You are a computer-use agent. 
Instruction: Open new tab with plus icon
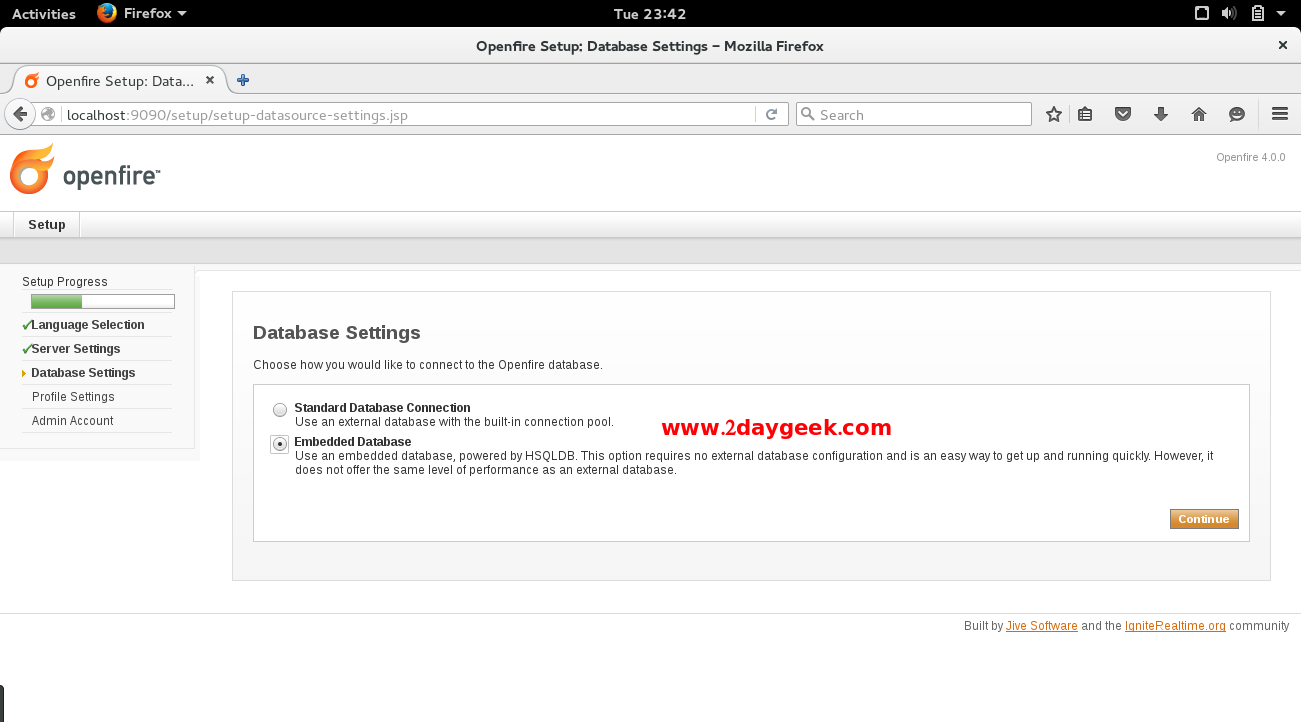[x=243, y=80]
